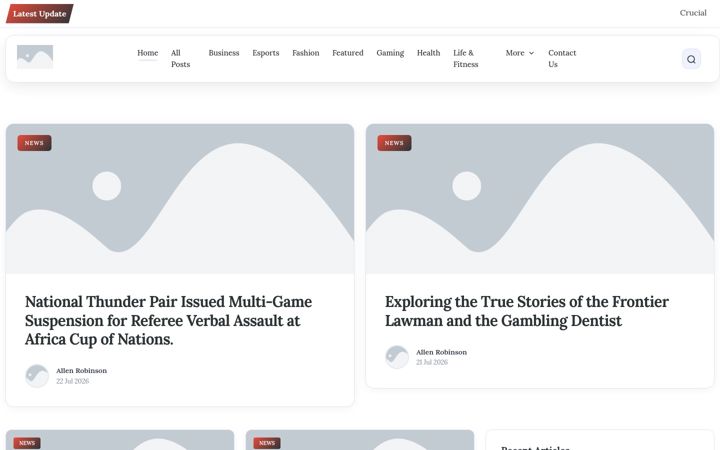Open the search icon button
Image resolution: width=720 pixels, height=450 pixels.
click(691, 59)
